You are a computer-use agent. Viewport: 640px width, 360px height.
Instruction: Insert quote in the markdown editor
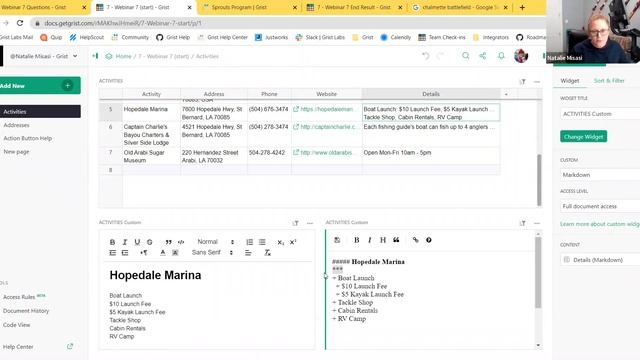pos(396,240)
